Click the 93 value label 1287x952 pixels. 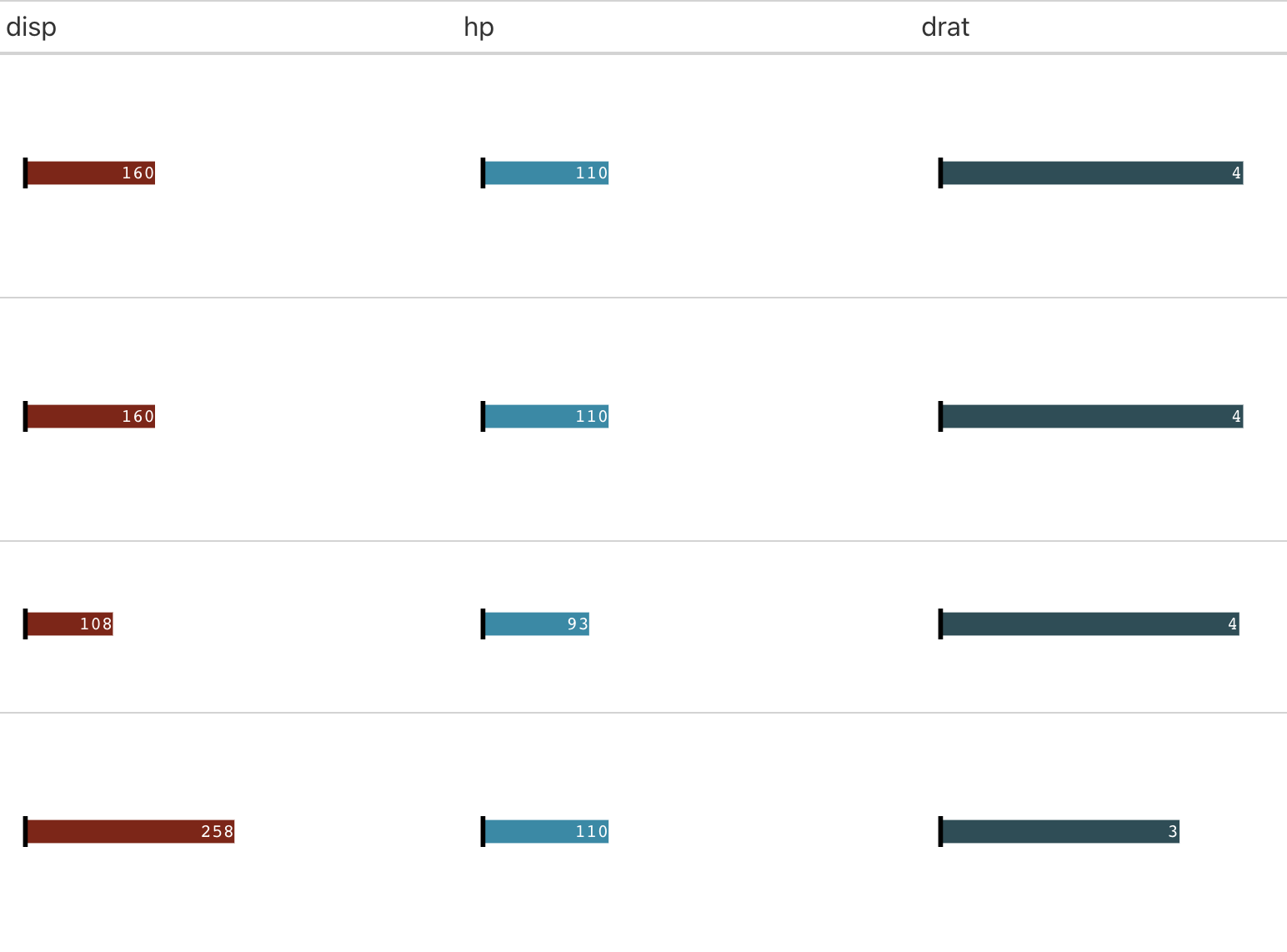578,624
